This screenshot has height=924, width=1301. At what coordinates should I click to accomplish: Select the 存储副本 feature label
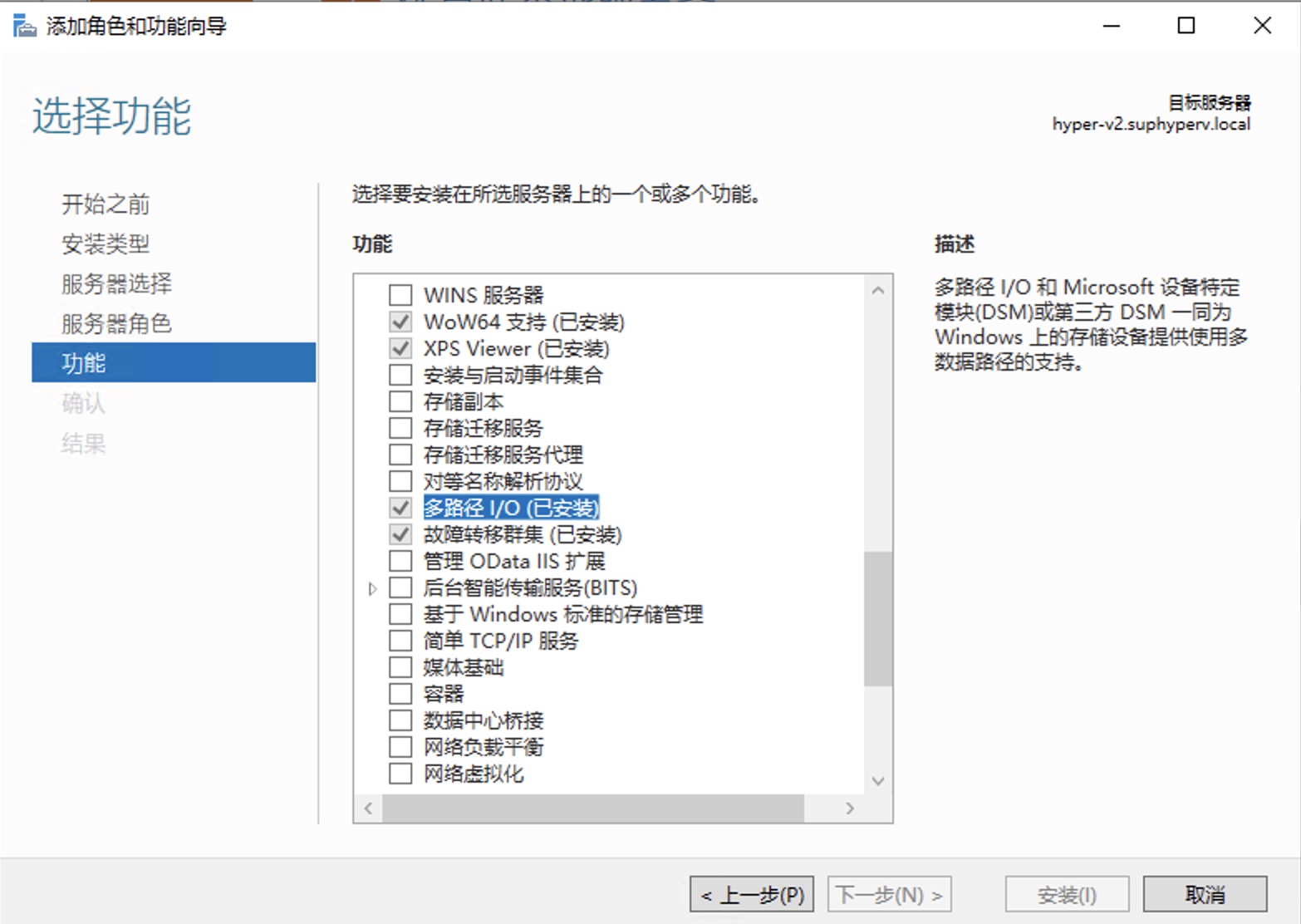pyautogui.click(x=464, y=401)
